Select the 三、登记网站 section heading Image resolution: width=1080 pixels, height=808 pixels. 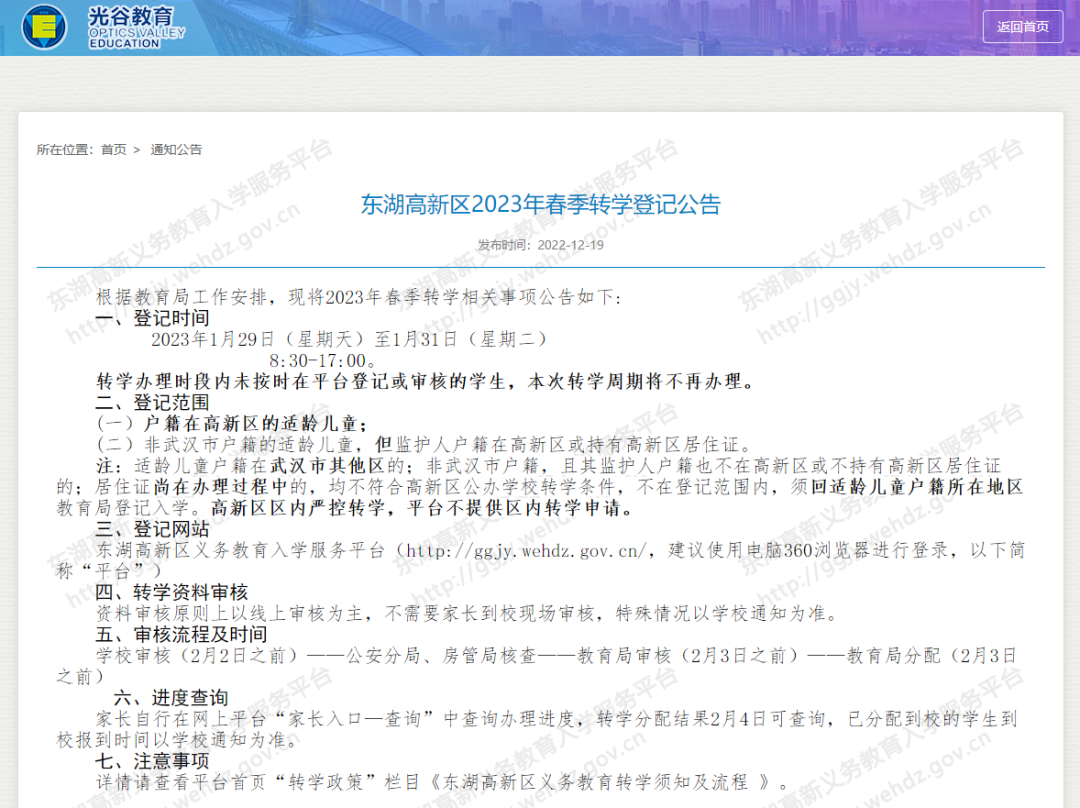153,528
